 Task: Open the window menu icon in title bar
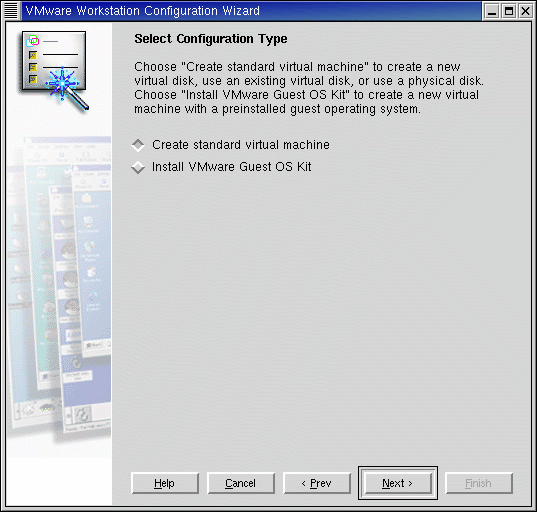(x=11, y=11)
